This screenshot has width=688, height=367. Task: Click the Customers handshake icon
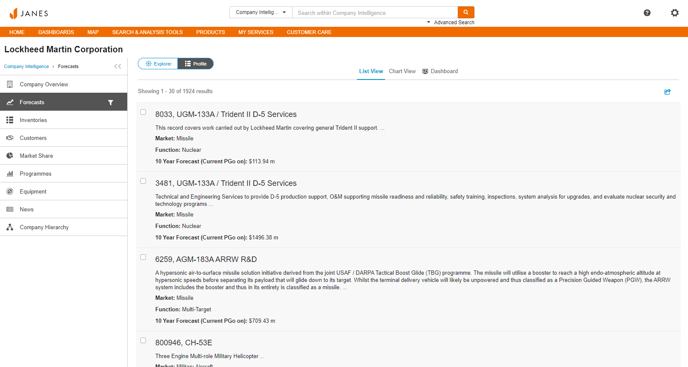[x=10, y=138]
